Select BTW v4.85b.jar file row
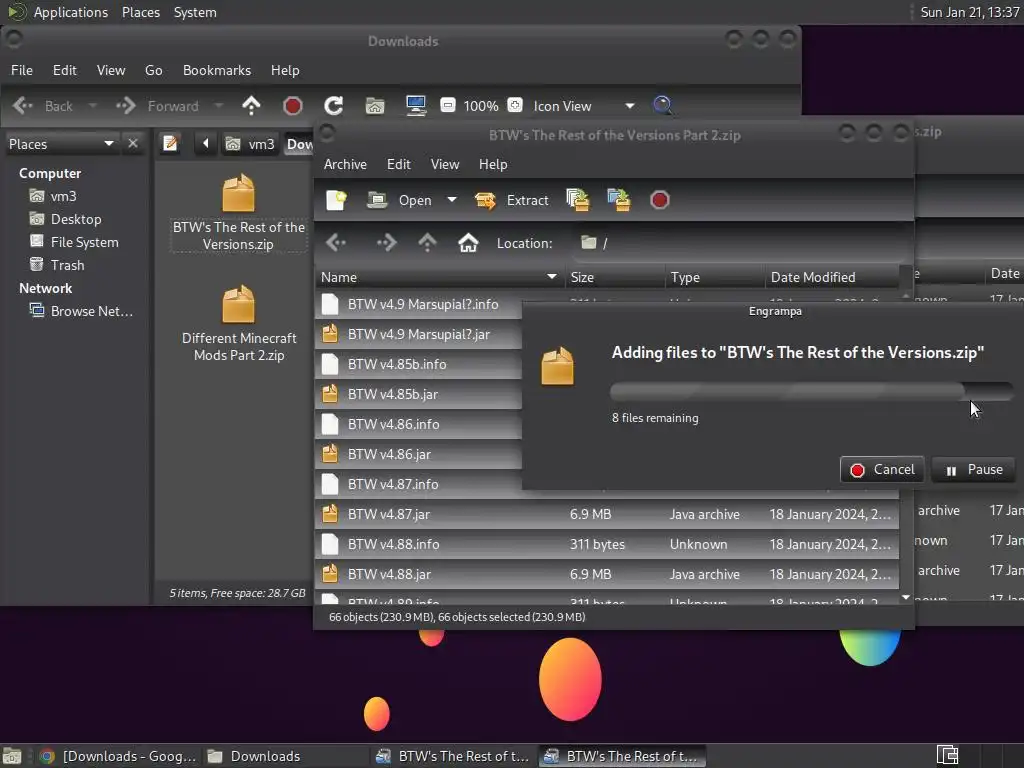This screenshot has height=768, width=1024. [x=419, y=394]
